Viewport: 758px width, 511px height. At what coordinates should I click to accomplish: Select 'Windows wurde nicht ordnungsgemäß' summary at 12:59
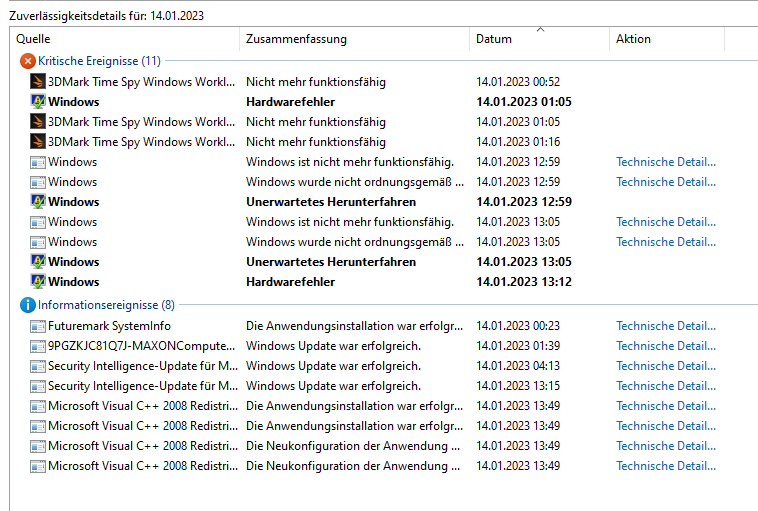pyautogui.click(x=355, y=182)
